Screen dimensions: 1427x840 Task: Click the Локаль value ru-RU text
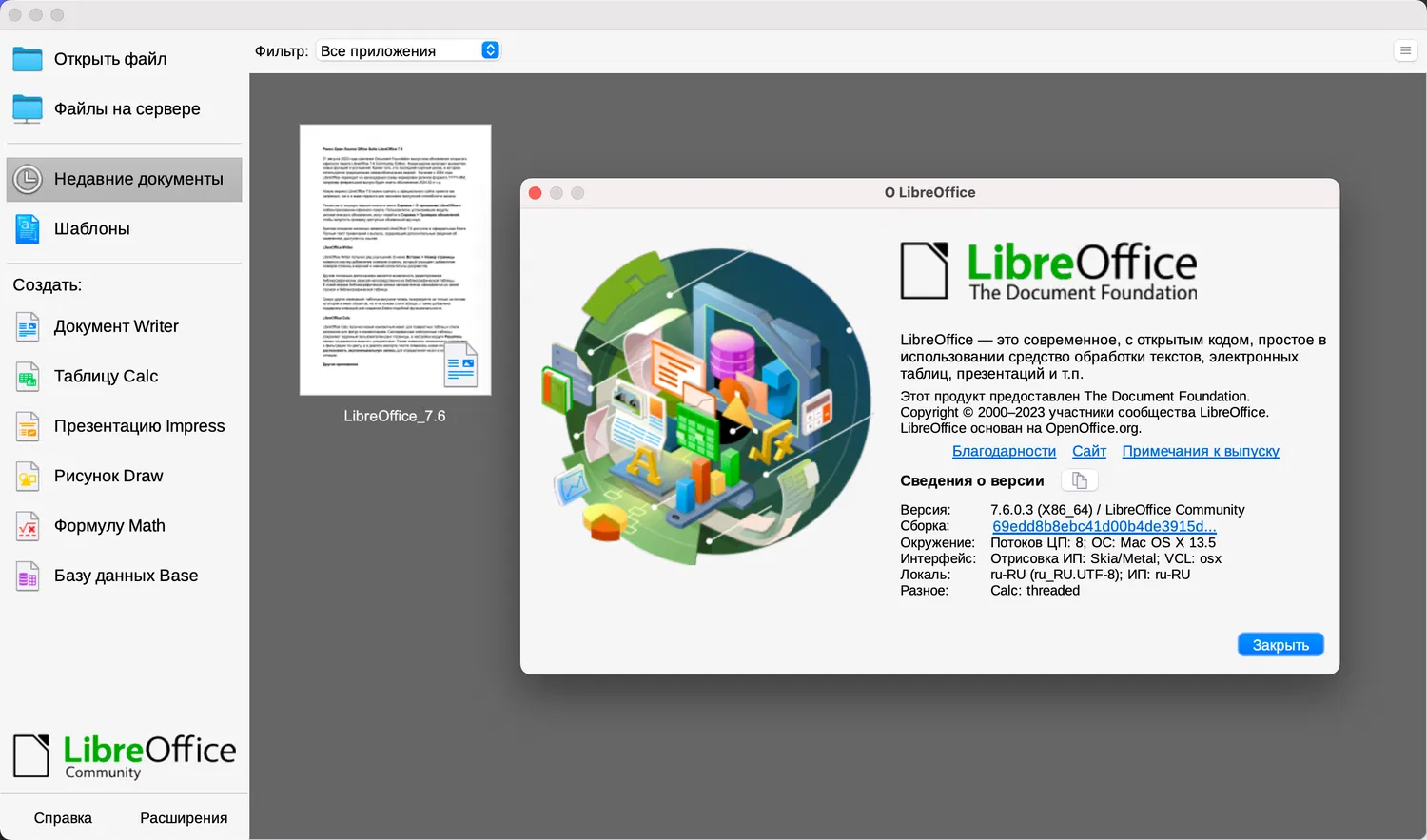point(1090,575)
